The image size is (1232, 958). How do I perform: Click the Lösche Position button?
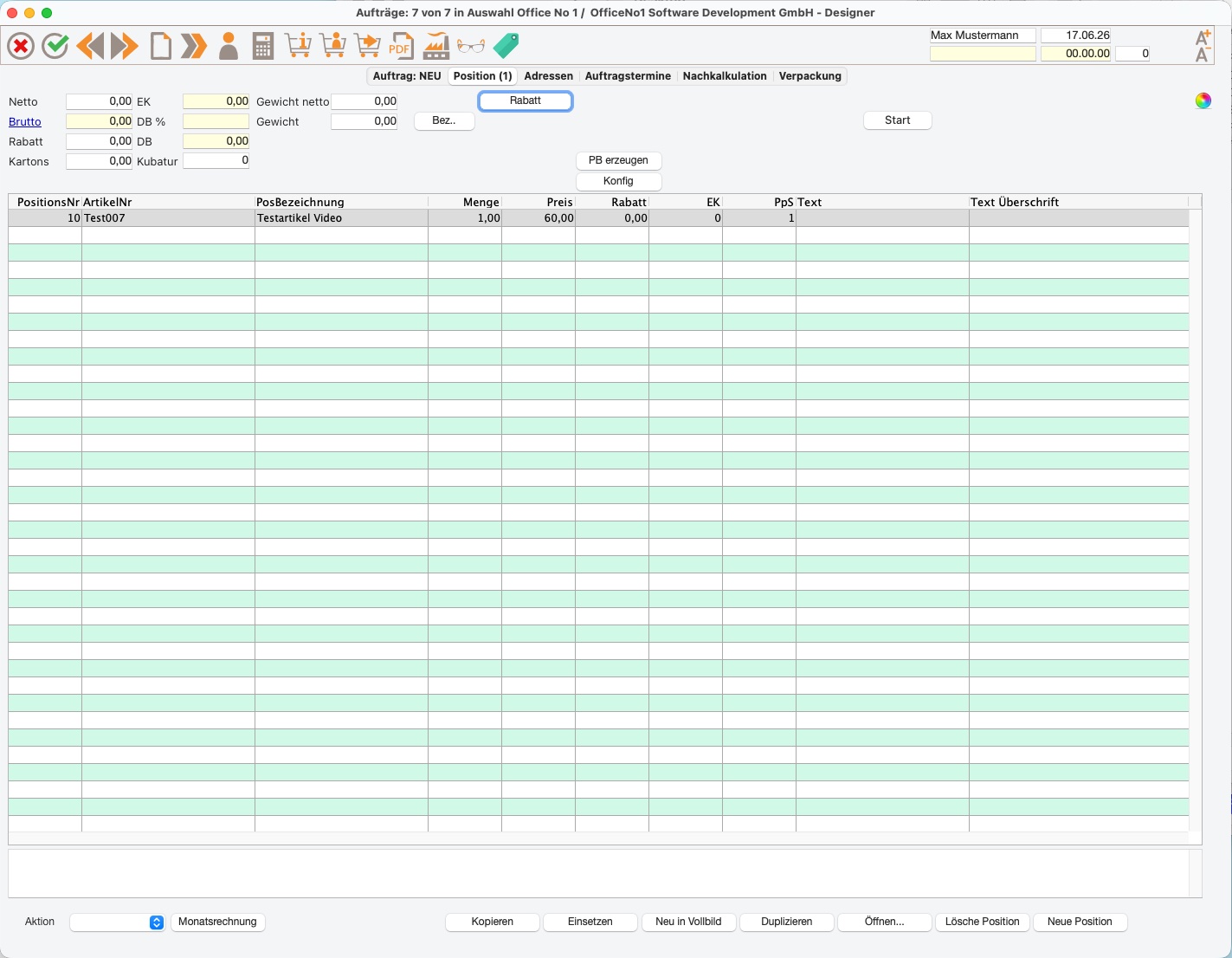point(983,922)
